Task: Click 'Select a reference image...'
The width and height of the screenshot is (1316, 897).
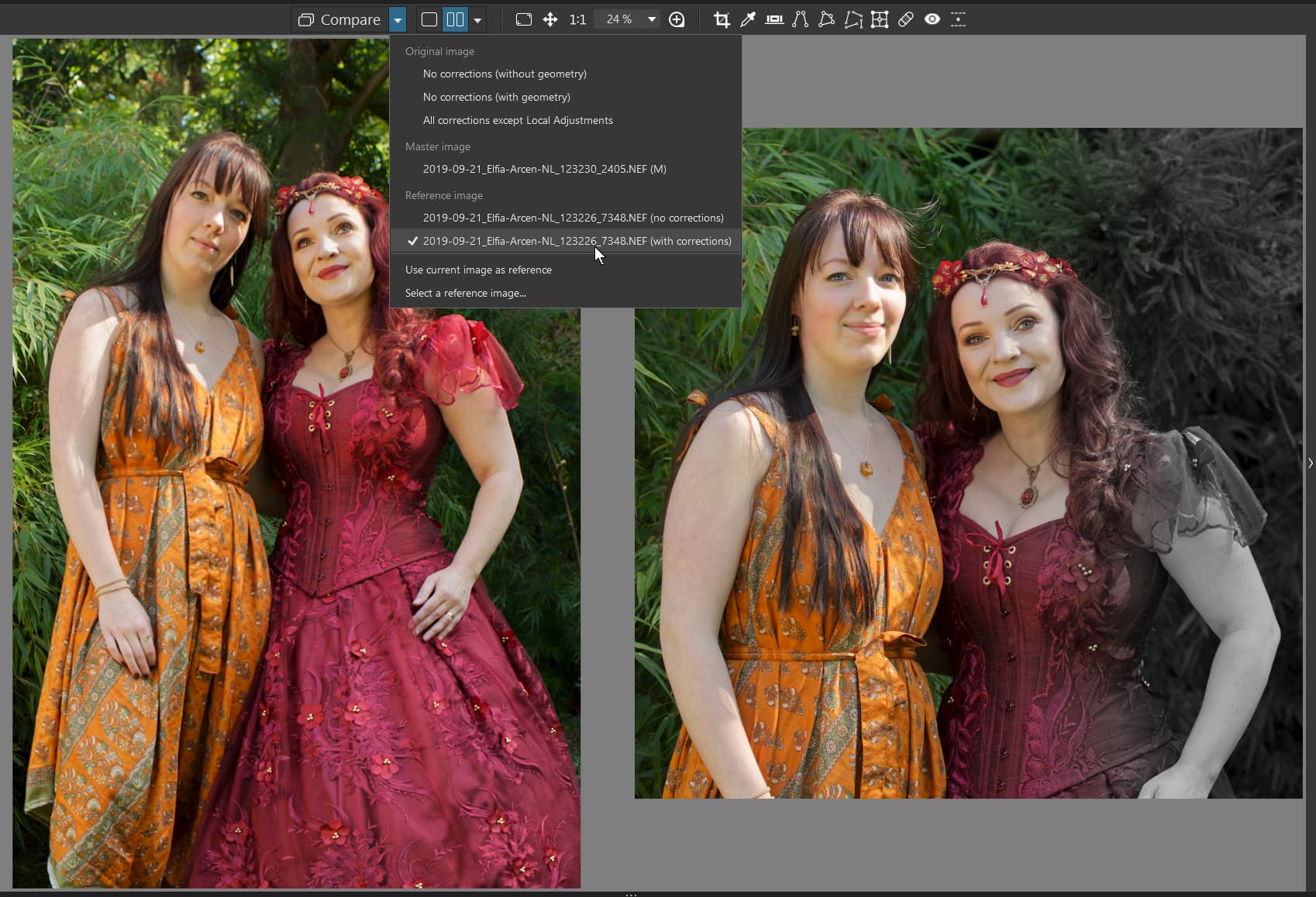Action: (x=465, y=293)
